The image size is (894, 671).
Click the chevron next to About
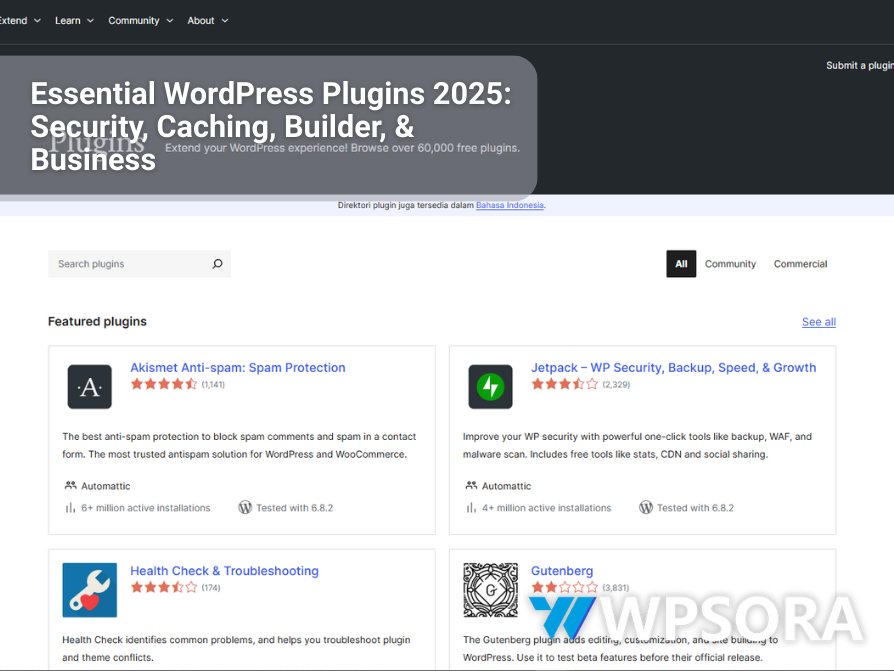point(225,21)
